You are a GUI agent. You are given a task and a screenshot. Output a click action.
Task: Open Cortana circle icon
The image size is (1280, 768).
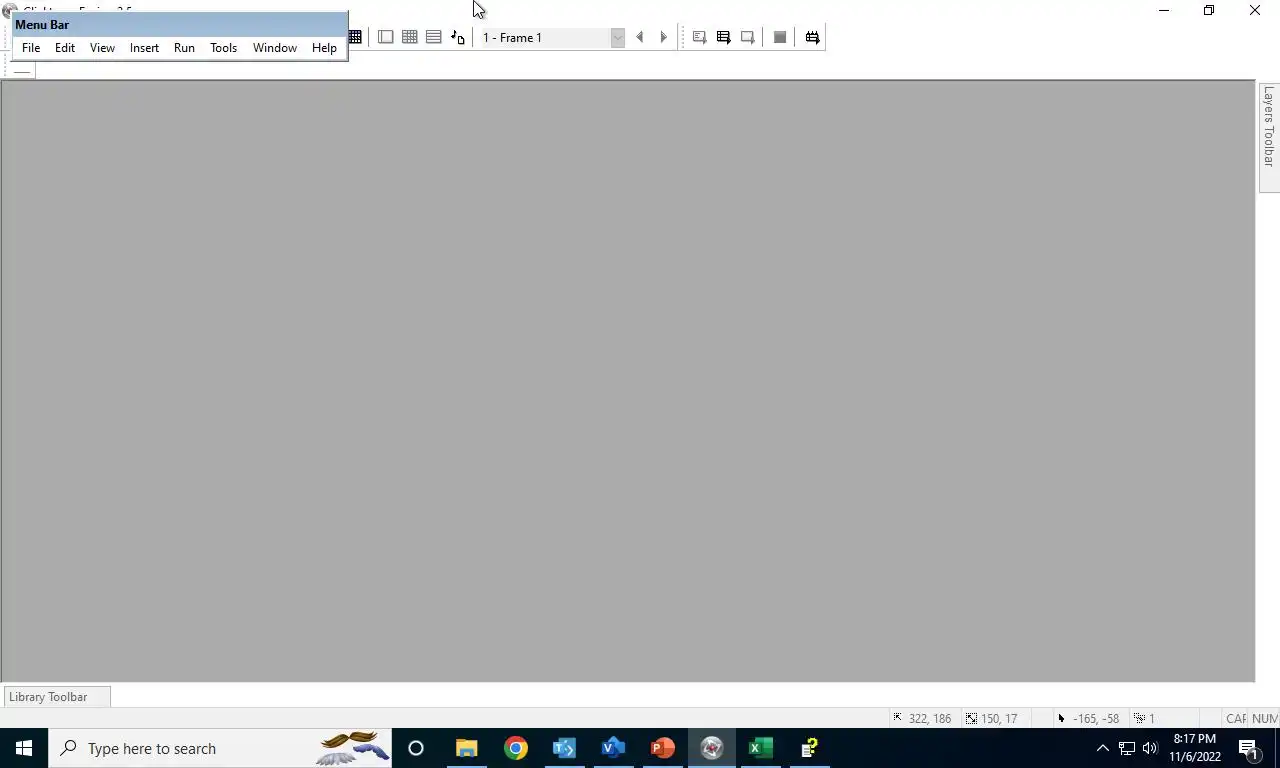click(x=416, y=748)
